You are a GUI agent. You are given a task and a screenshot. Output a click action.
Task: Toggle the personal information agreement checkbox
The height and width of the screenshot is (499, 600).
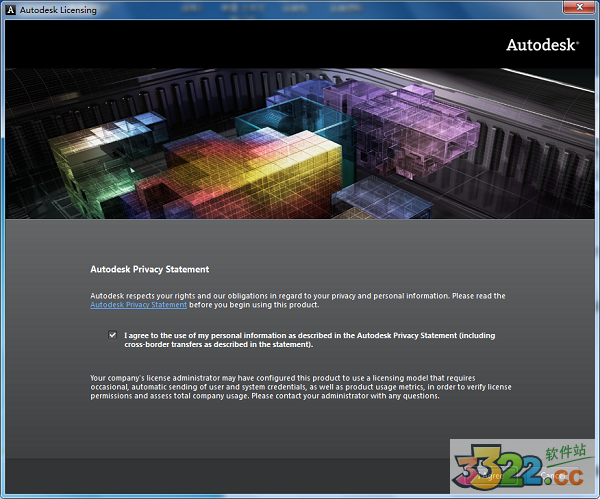112,335
